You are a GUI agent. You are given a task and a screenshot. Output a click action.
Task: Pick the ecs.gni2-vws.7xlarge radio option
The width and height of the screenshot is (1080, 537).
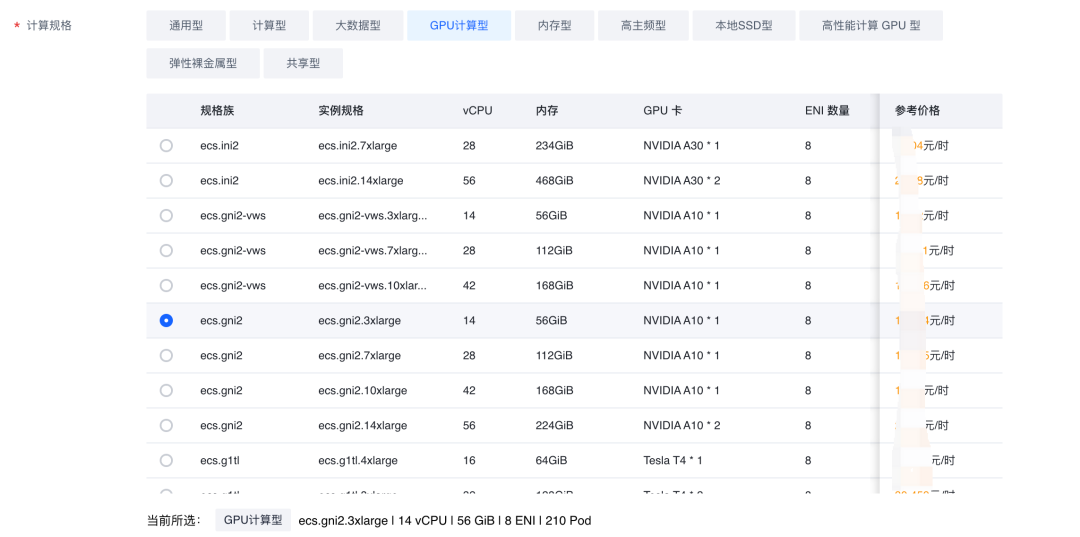[x=166, y=251]
